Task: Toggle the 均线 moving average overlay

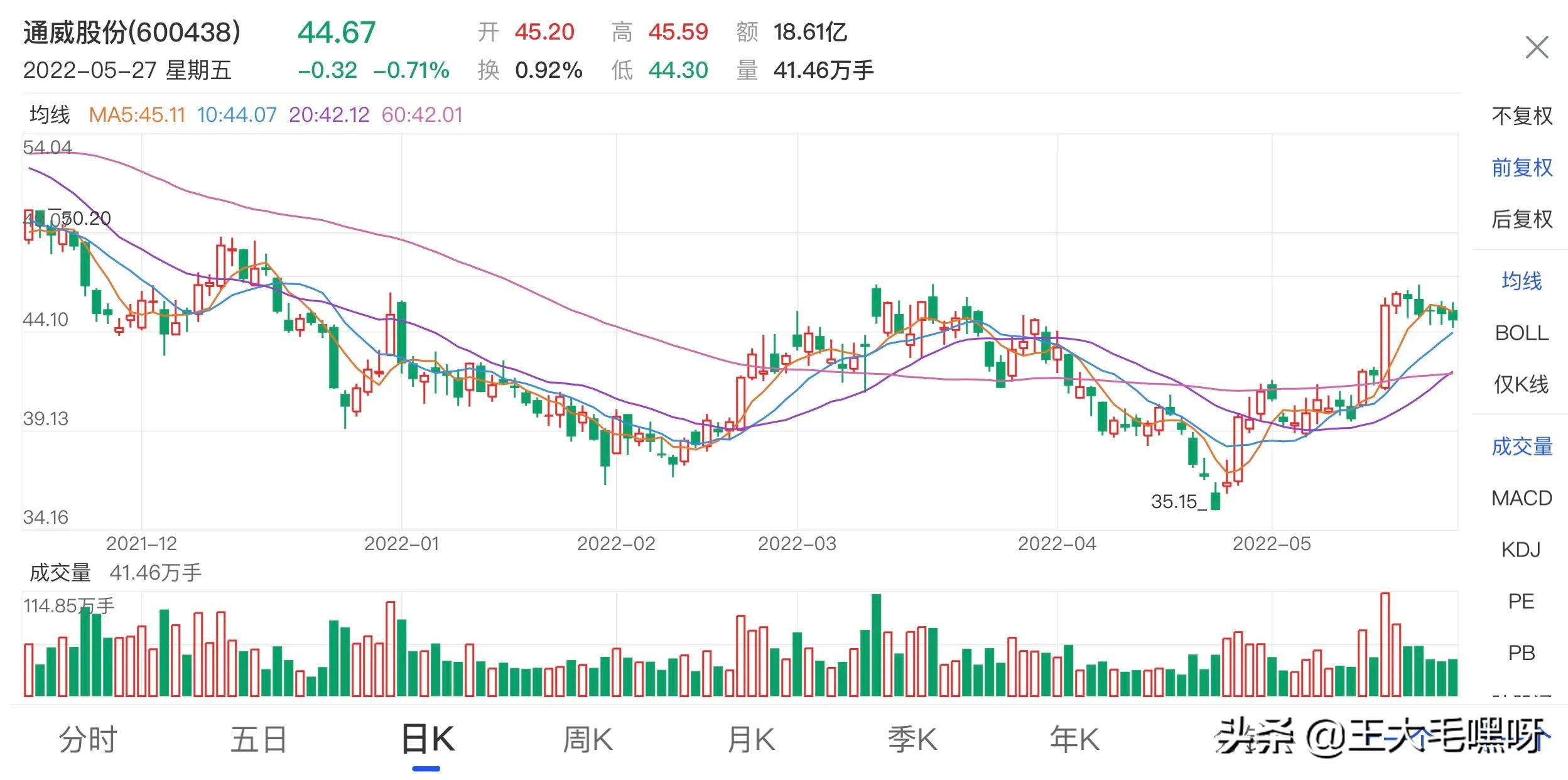Action: click(x=1522, y=281)
